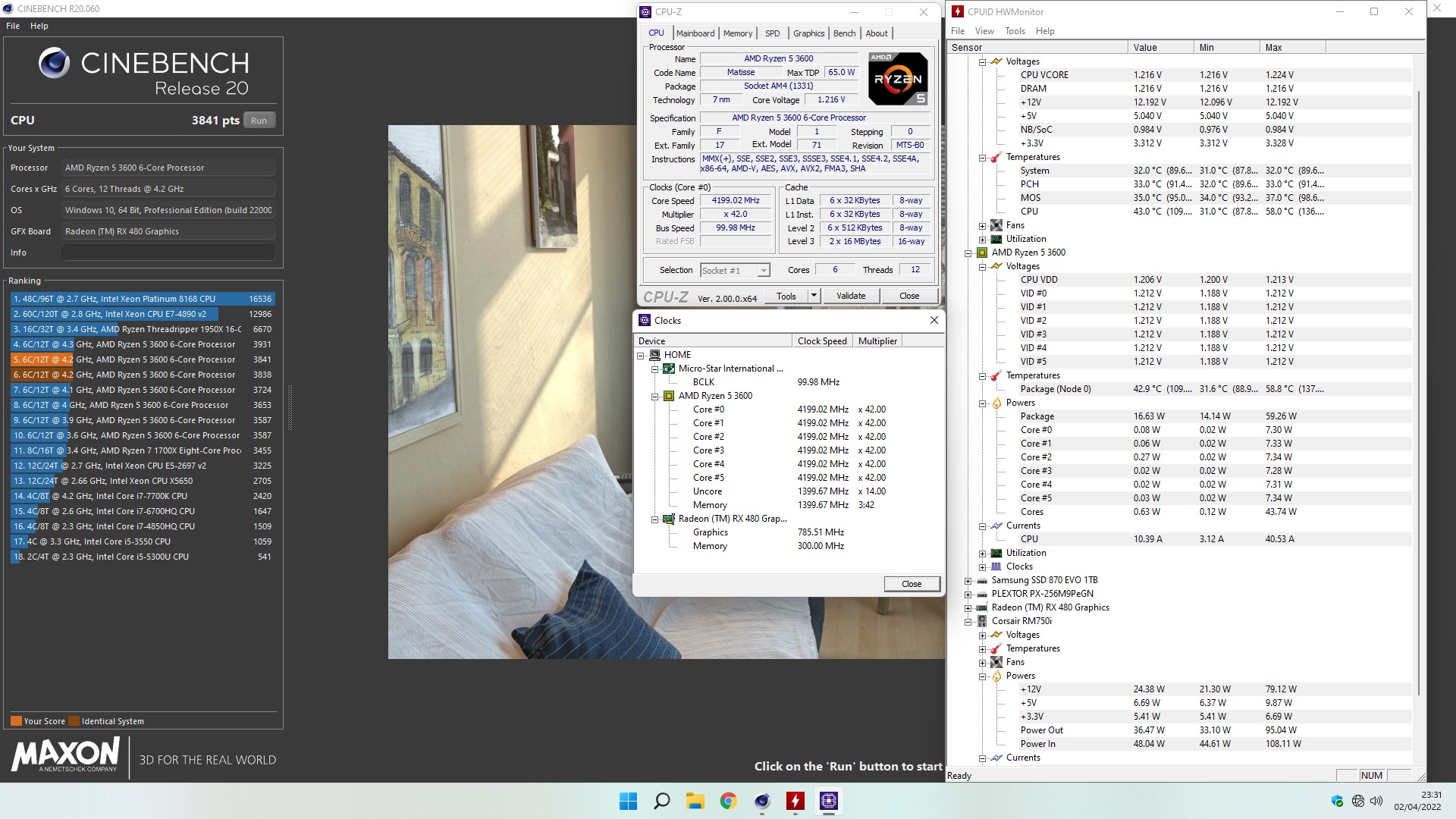Collapse the Powers node under Corsair RM750i
This screenshot has width=1456, height=819.
982,676
